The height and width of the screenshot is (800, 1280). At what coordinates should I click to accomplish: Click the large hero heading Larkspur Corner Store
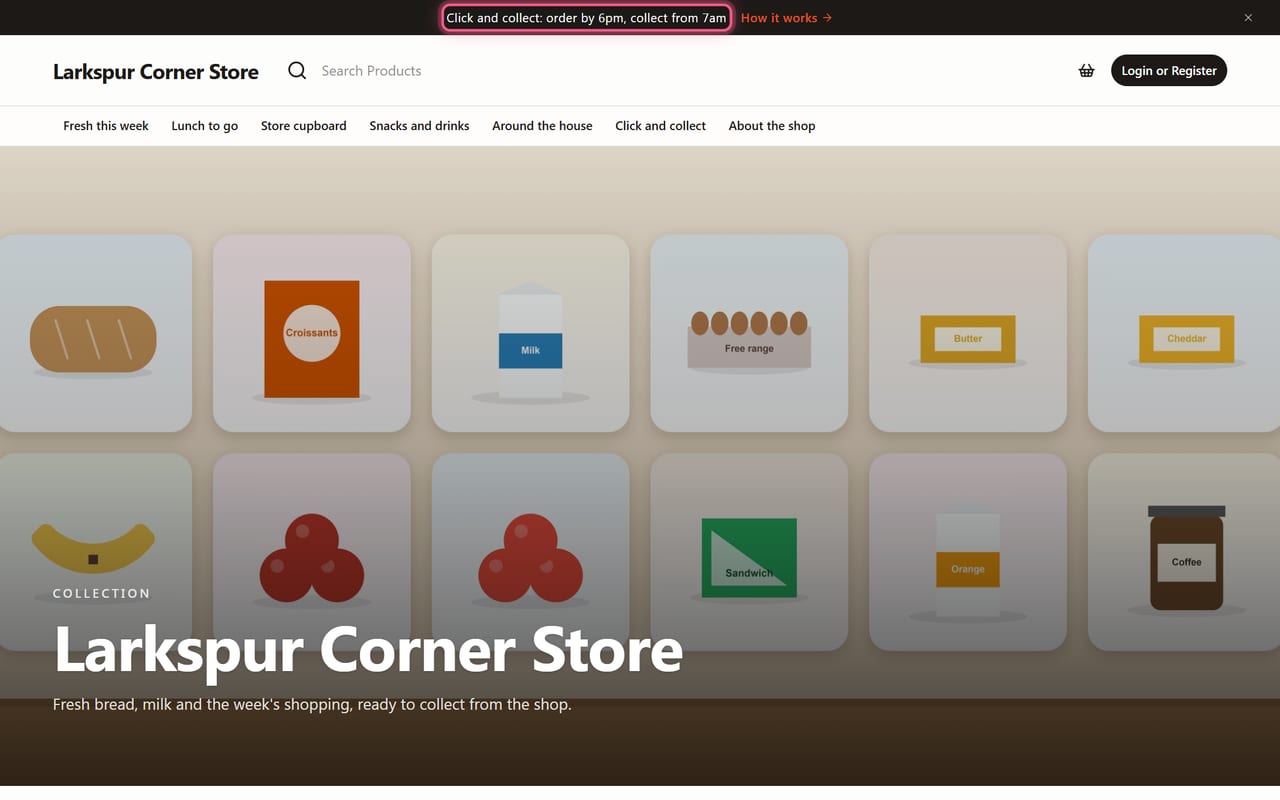(368, 650)
